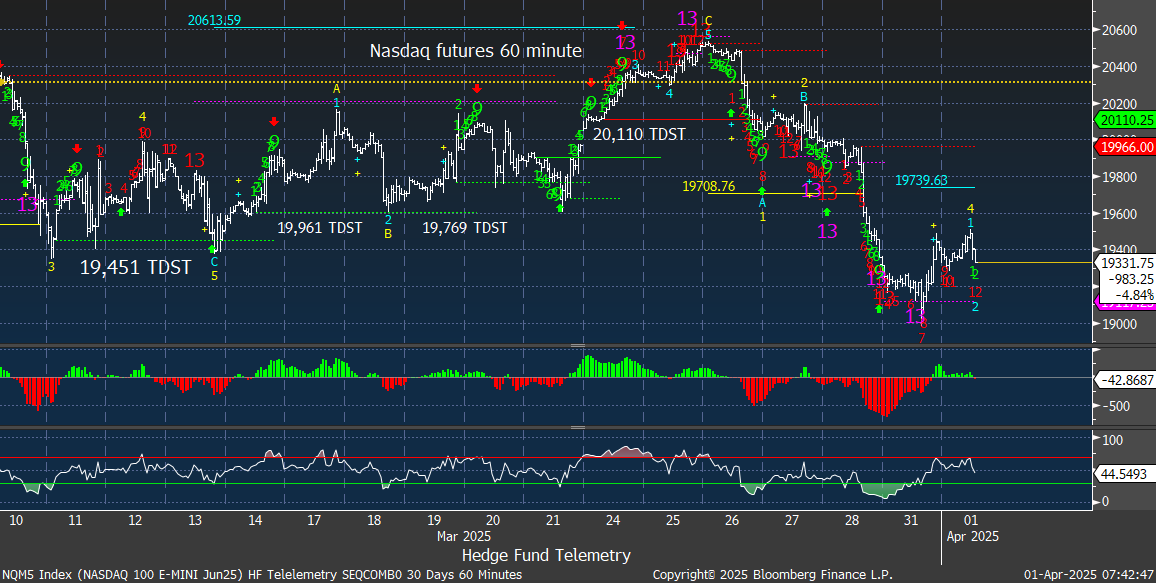Image resolution: width=1156 pixels, height=583 pixels.
Task: Click the '31' date axis label
Action: coord(911,520)
